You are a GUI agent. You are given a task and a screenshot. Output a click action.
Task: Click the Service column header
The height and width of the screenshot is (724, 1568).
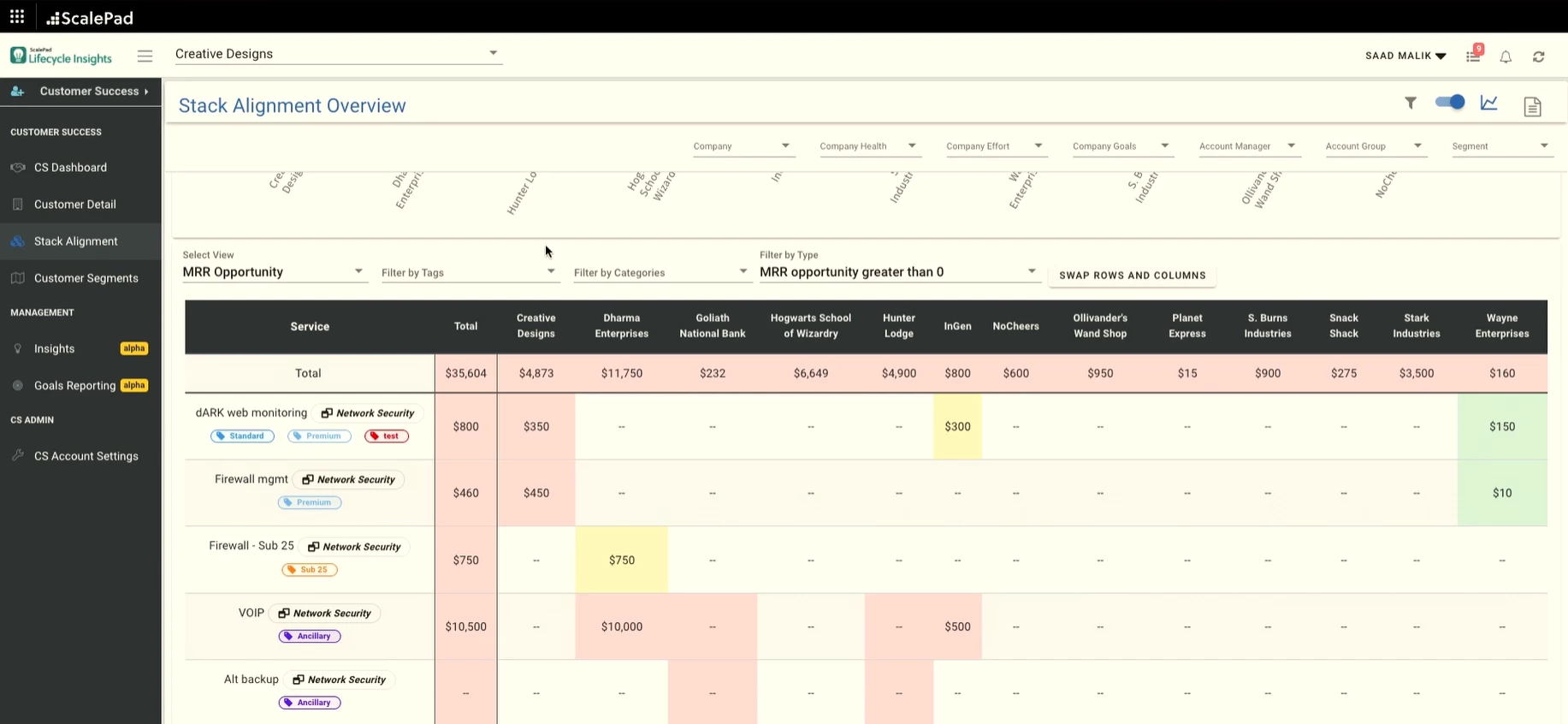[x=310, y=327]
